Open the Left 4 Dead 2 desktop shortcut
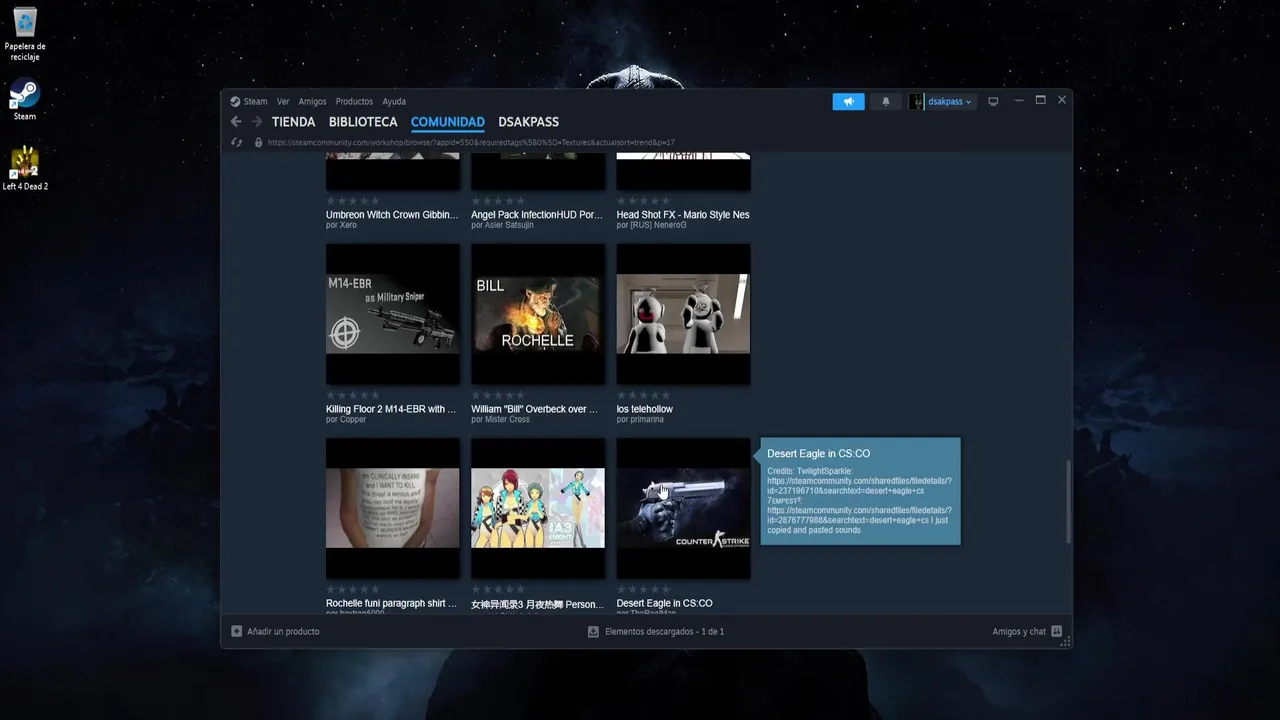This screenshot has height=720, width=1280. pyautogui.click(x=25, y=168)
